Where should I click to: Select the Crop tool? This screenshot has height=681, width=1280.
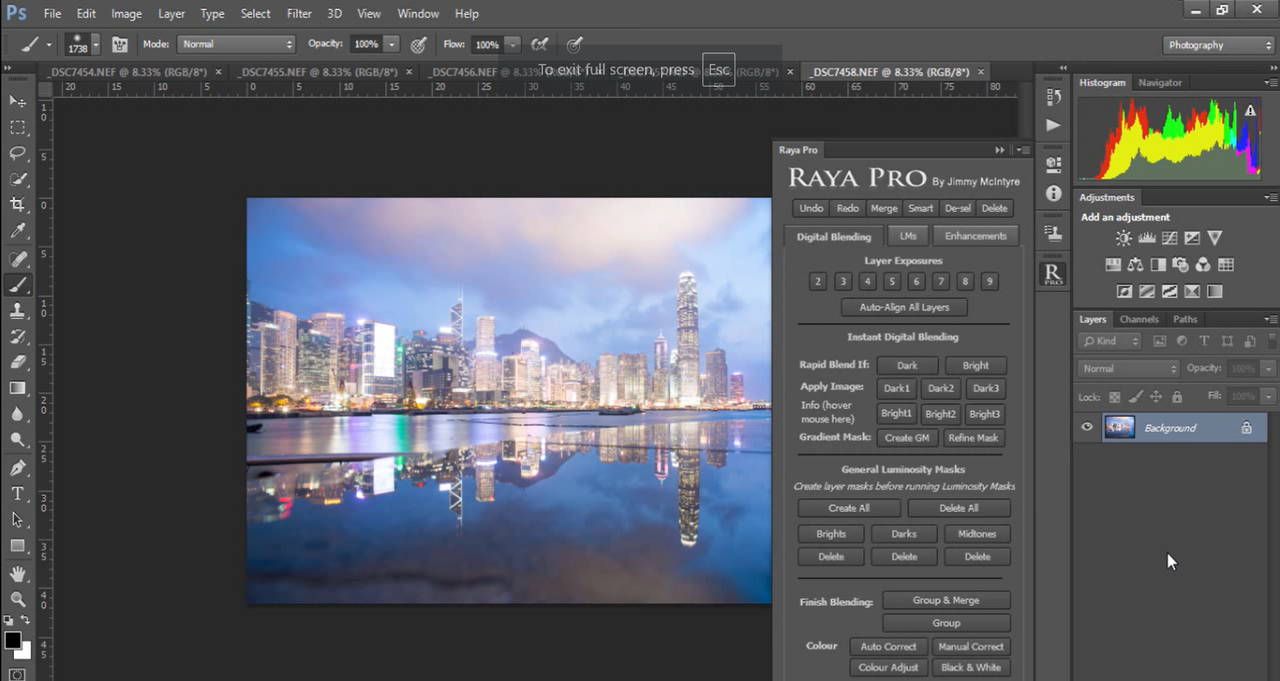tap(17, 205)
